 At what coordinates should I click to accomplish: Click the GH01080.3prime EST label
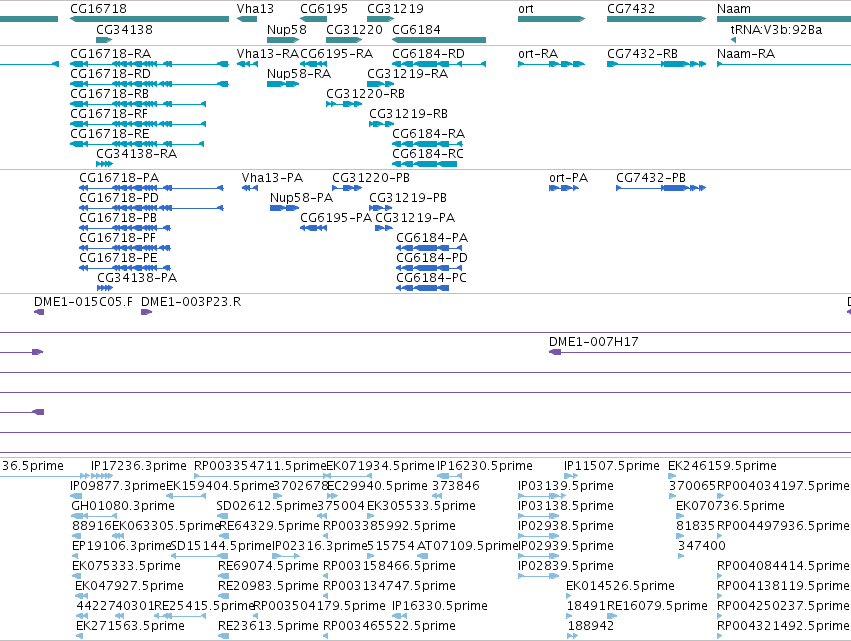point(123,506)
